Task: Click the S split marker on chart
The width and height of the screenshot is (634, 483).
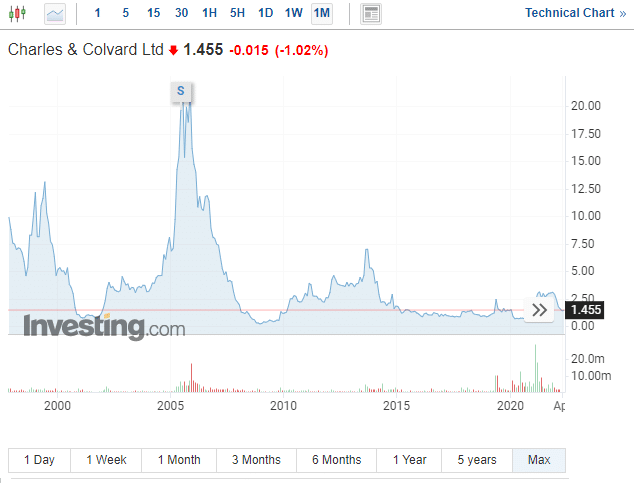Action: (x=181, y=91)
